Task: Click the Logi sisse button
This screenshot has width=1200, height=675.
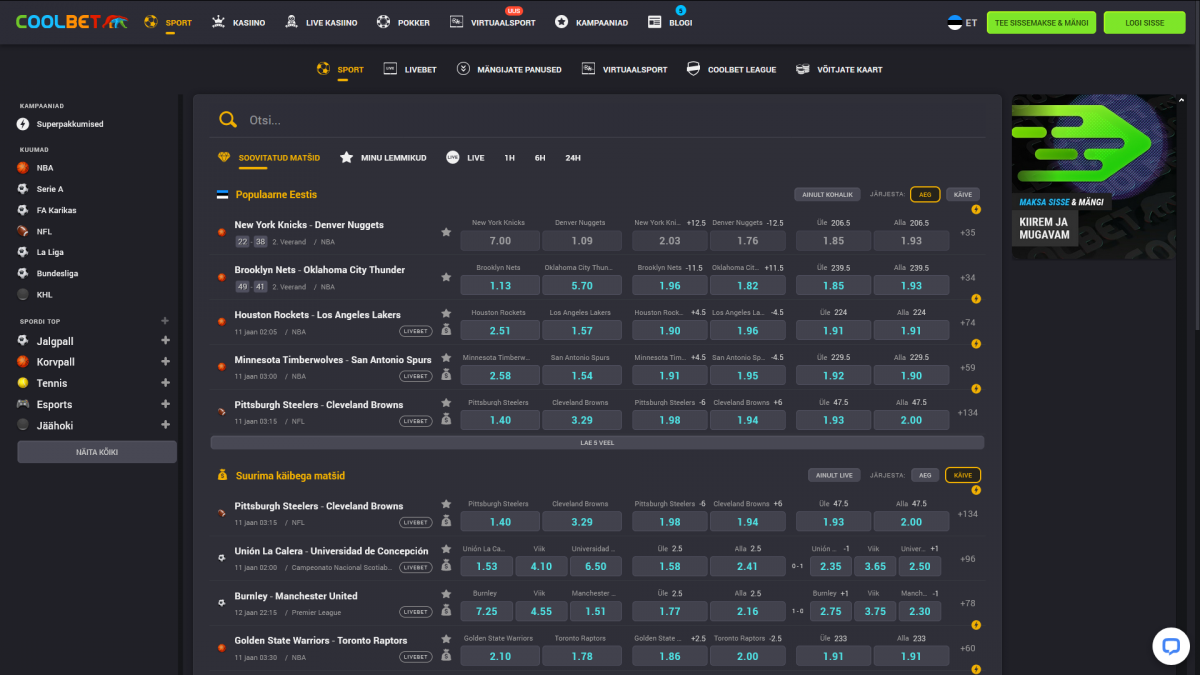Action: [x=1144, y=22]
